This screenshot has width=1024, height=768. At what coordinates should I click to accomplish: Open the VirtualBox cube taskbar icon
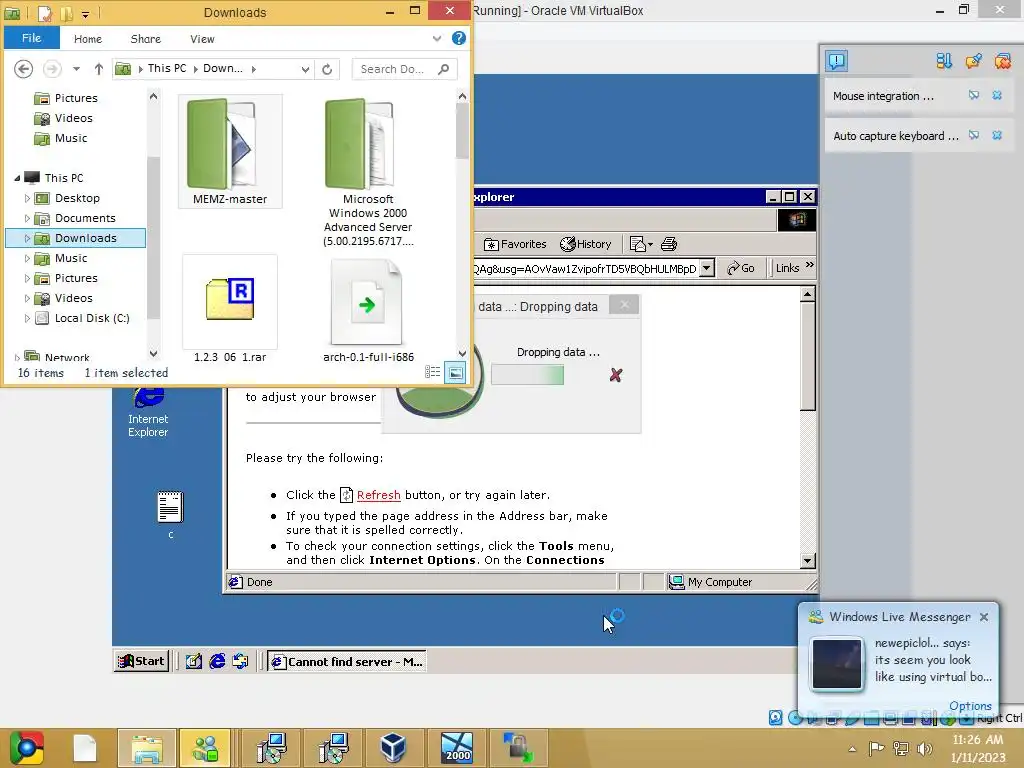tap(393, 748)
